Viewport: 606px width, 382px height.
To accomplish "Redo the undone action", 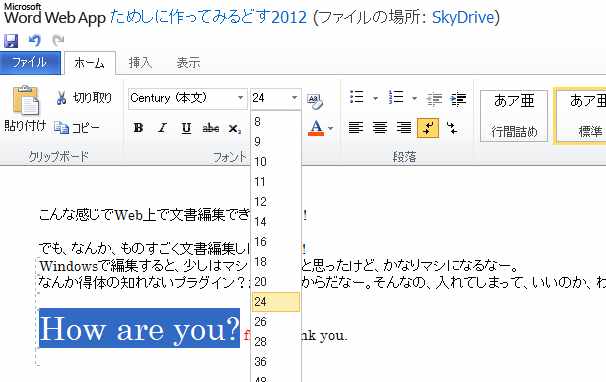I will (58, 40).
